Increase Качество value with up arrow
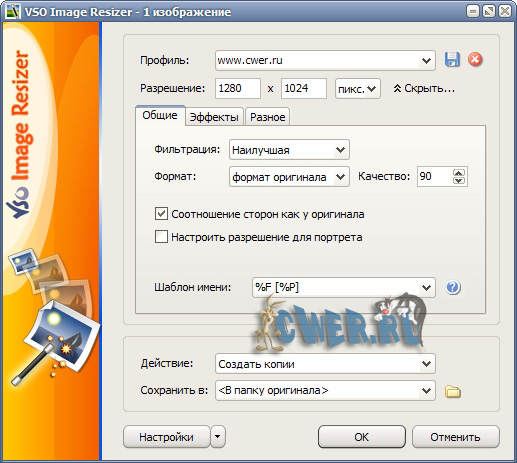 point(459,173)
